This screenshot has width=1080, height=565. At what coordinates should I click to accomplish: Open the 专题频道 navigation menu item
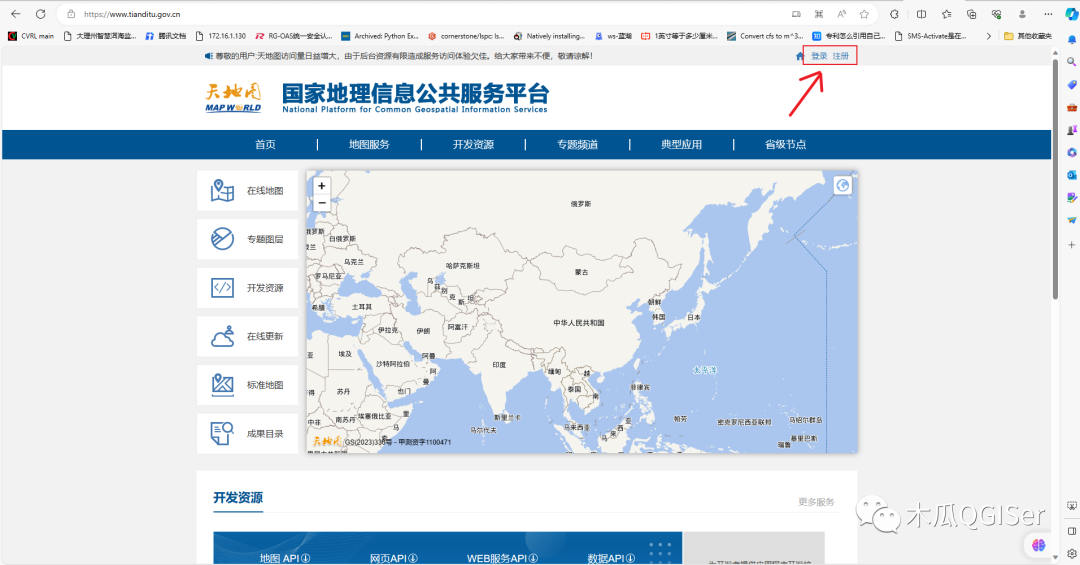click(x=577, y=145)
